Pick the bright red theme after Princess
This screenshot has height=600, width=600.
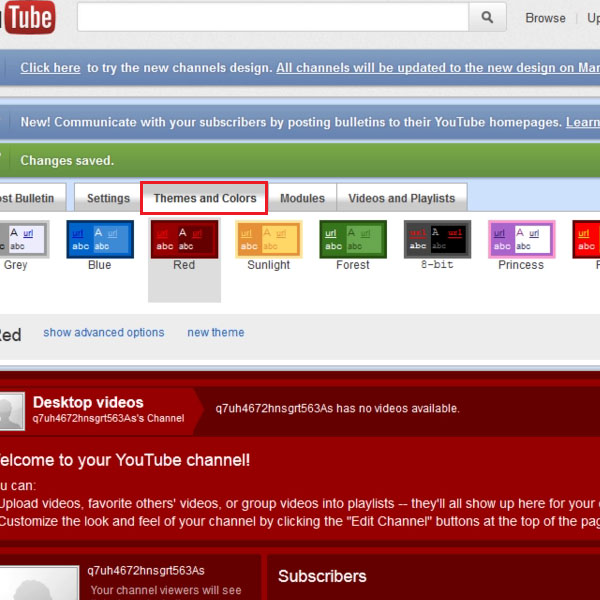coord(586,239)
